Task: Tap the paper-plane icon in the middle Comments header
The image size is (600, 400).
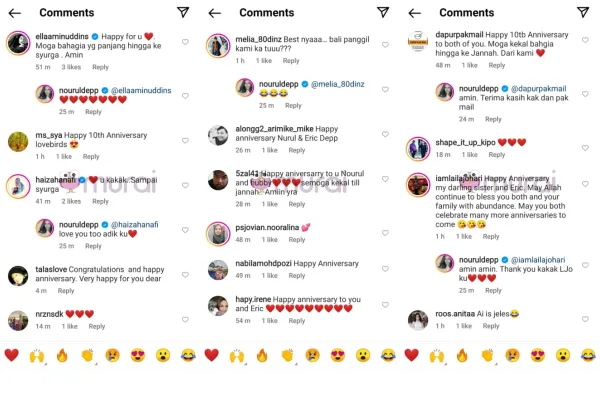Action: pos(383,12)
